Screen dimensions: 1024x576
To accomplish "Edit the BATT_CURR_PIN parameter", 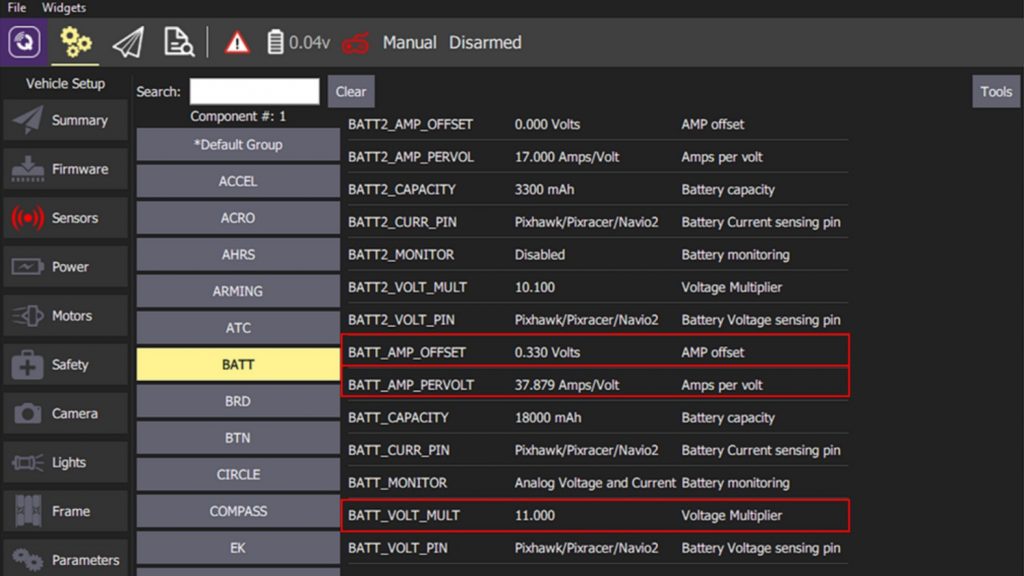I will point(597,450).
